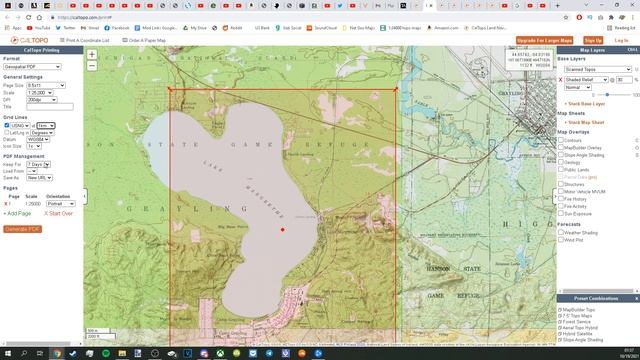Click the Add Page link
Image resolution: width=640 pixels, height=360 pixels.
[x=18, y=213]
